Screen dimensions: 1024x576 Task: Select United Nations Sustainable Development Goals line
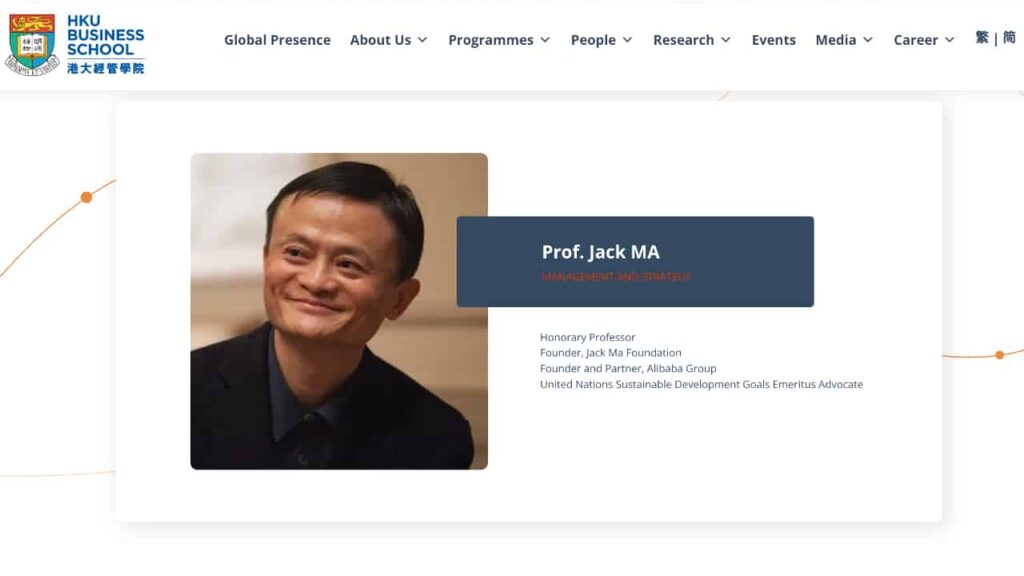pyautogui.click(x=701, y=384)
